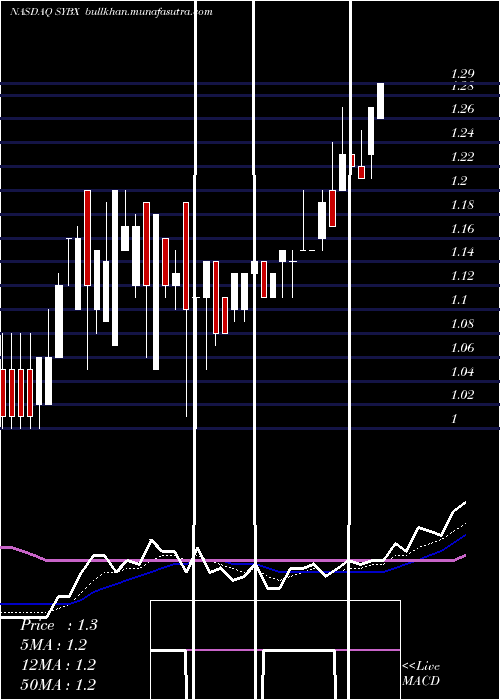Click the 1.04 price axis label
The width and height of the screenshot is (500, 700).
(x=462, y=371)
